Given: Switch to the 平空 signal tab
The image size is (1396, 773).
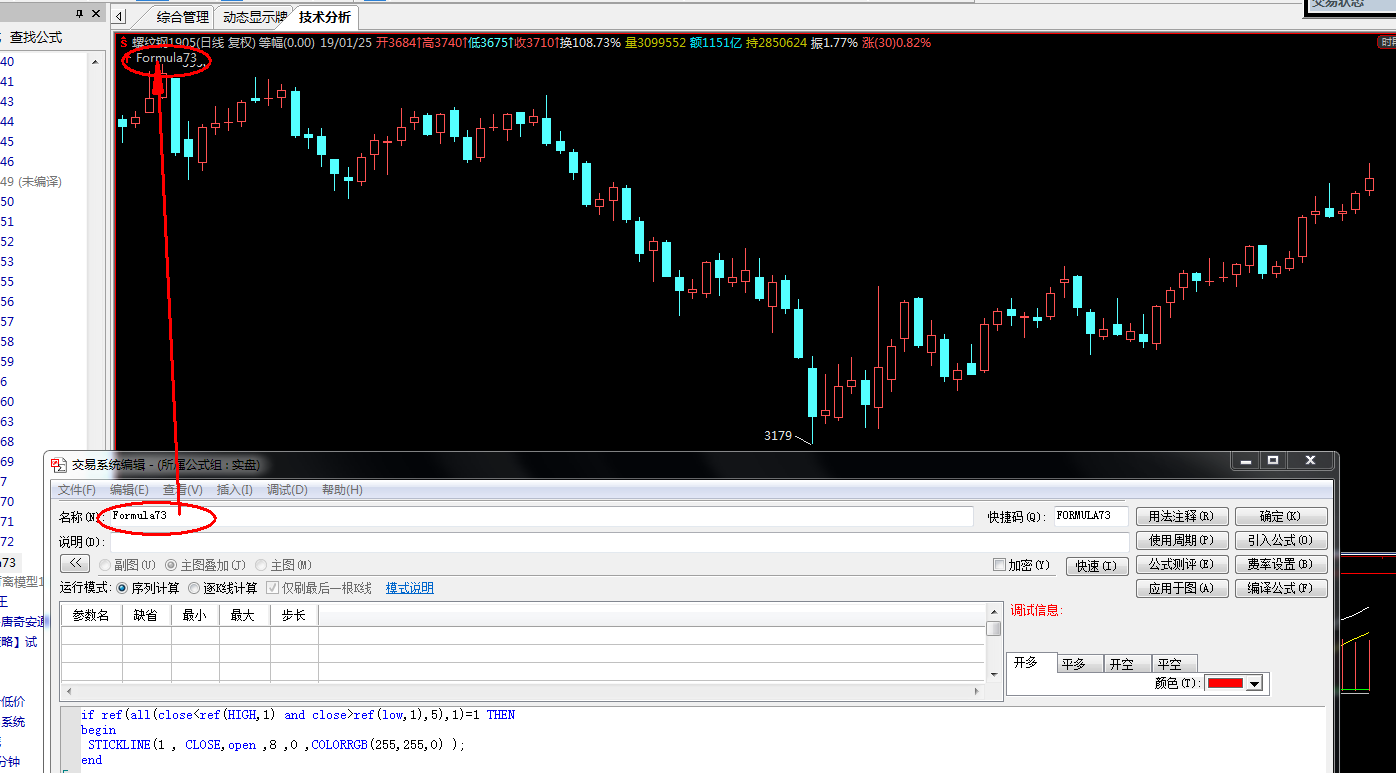Looking at the screenshot, I should 1172,664.
